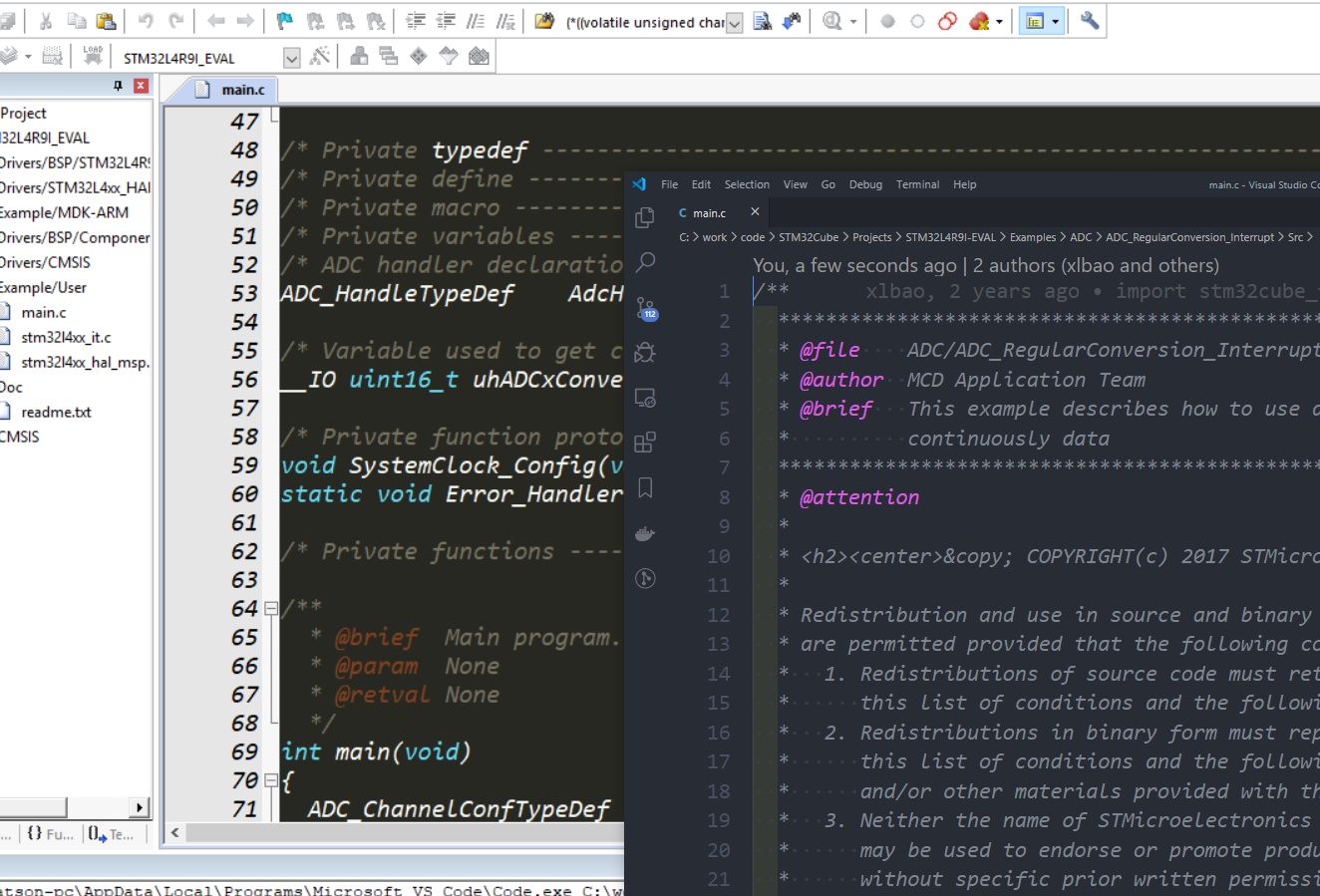Switch to the Functions tab in Project panel
This screenshot has width=1320, height=896.
tap(50, 834)
